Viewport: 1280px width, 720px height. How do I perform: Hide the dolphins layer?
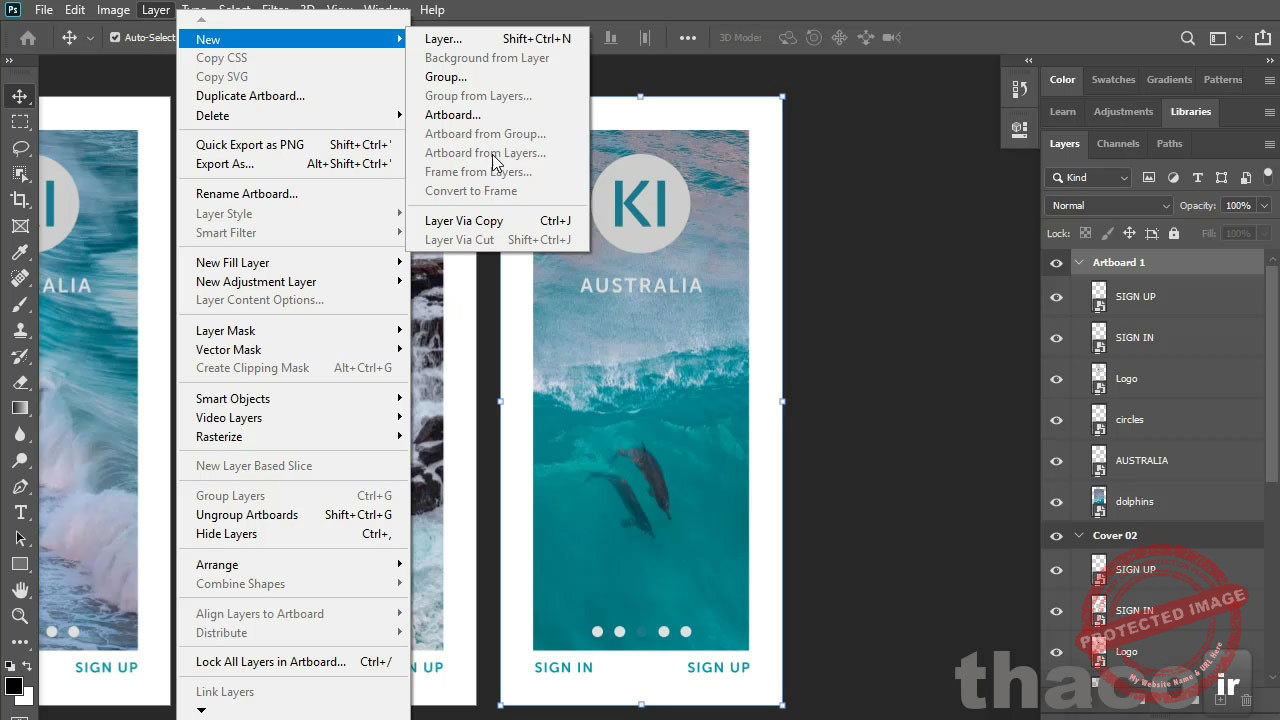tap(1056, 501)
